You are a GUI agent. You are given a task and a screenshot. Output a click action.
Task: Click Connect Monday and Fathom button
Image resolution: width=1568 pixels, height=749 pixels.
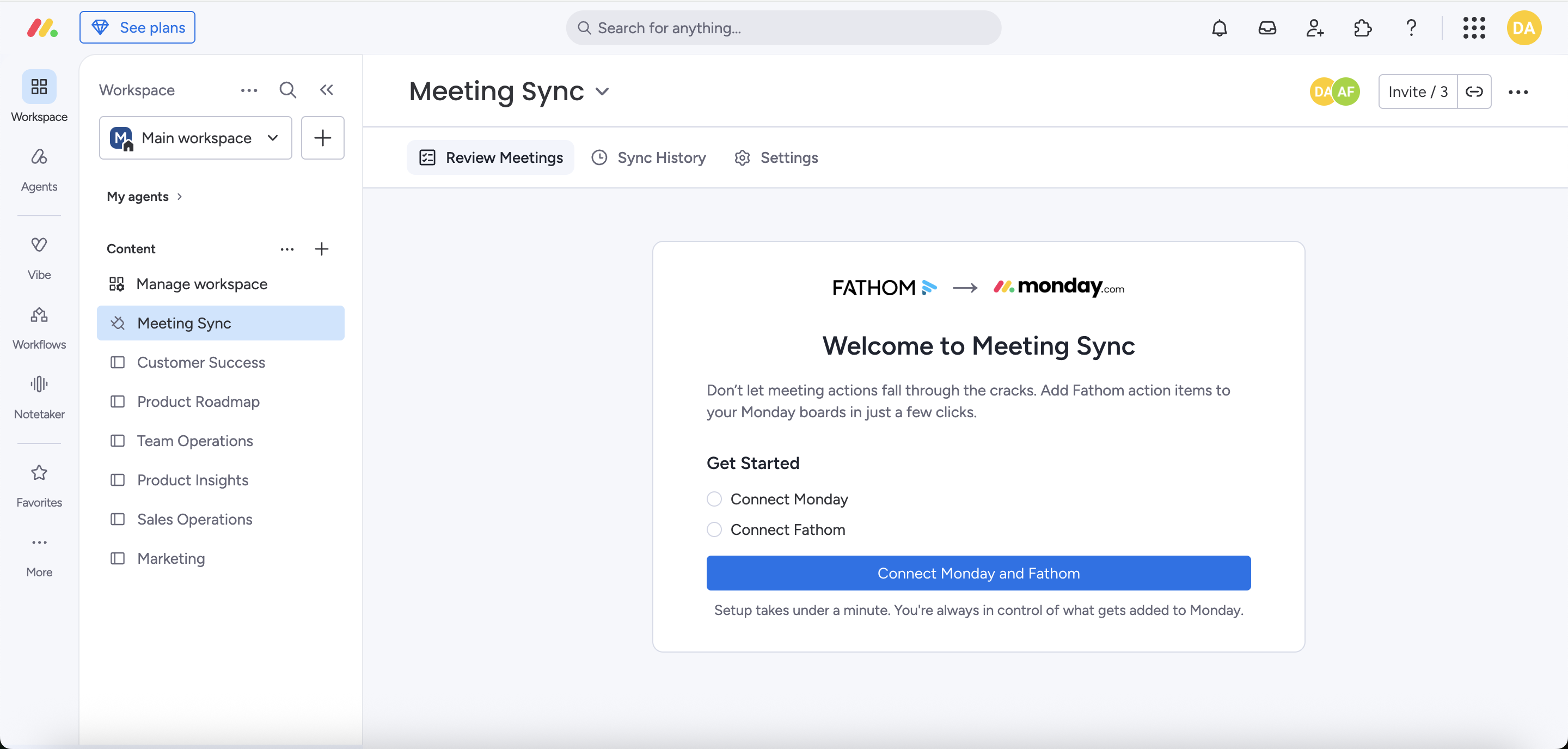coord(978,573)
